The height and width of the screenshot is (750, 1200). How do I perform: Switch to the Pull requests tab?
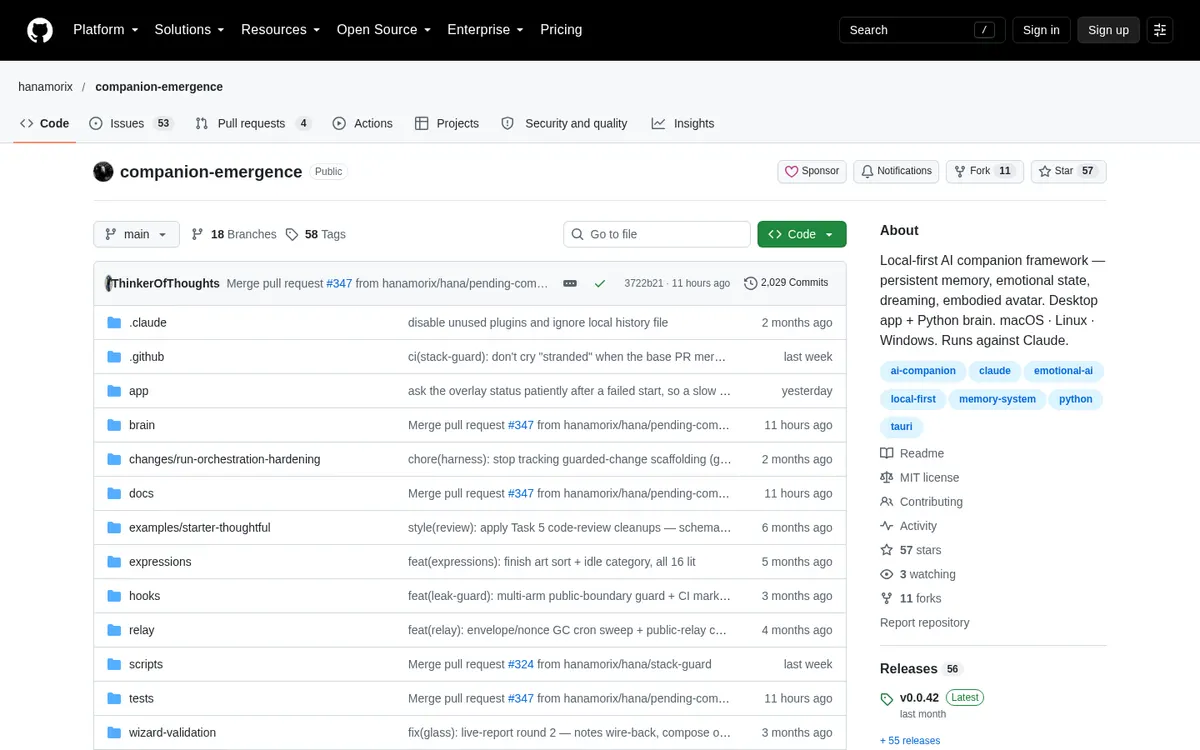pos(253,123)
